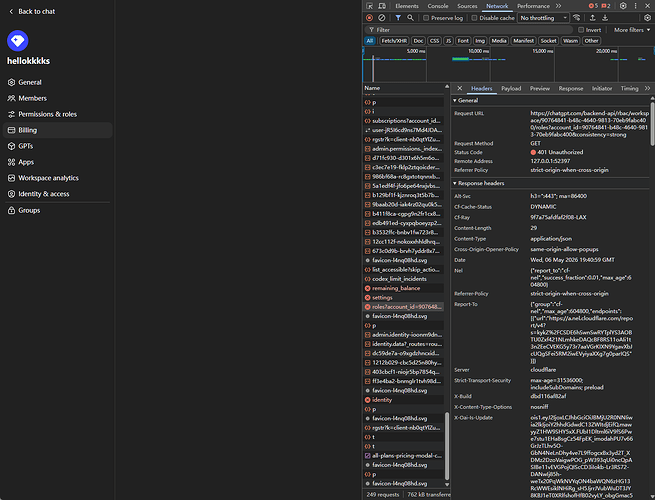Open the Members section

pyautogui.click(x=57, y=98)
